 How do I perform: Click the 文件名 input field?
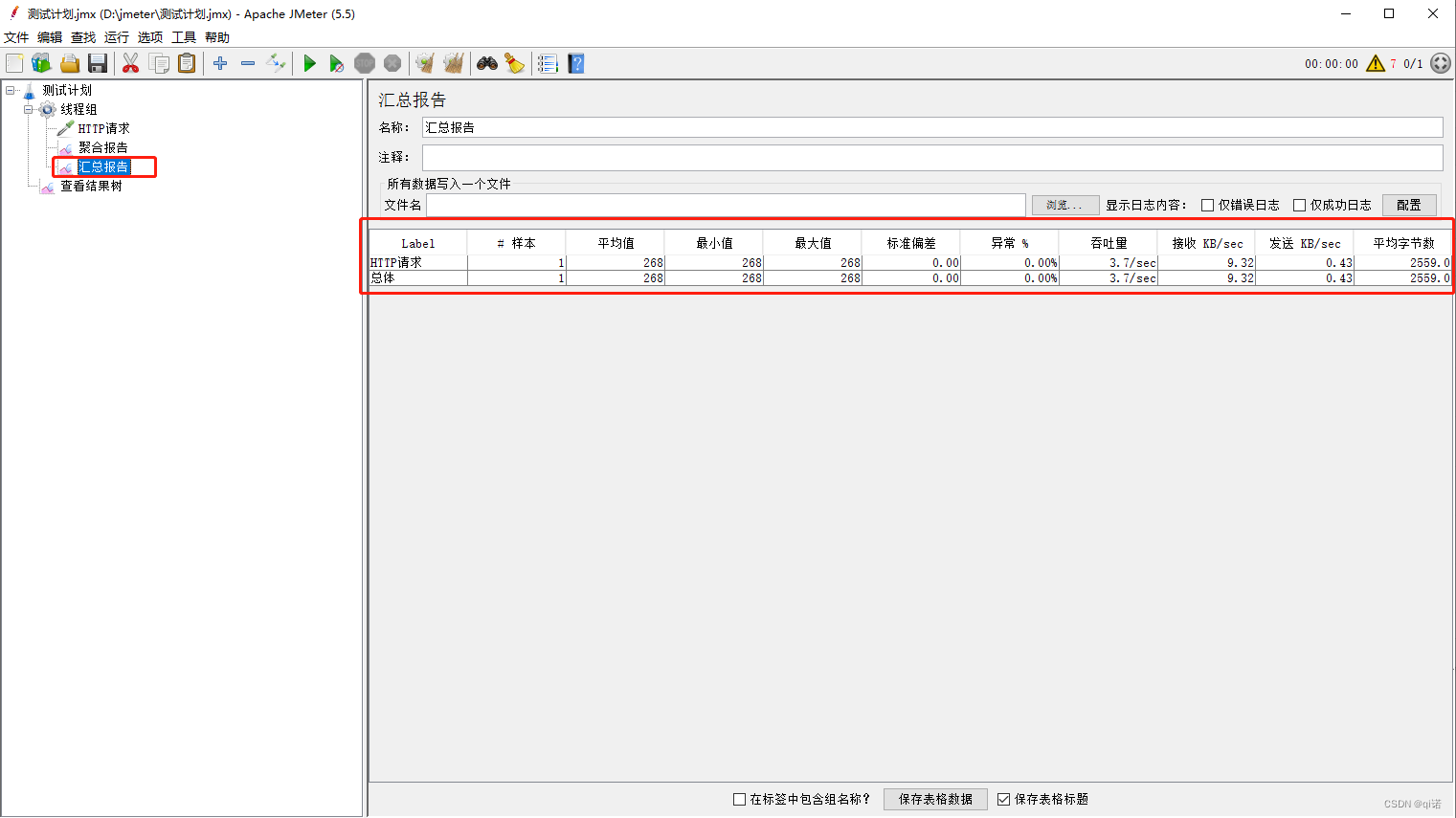tap(726, 205)
